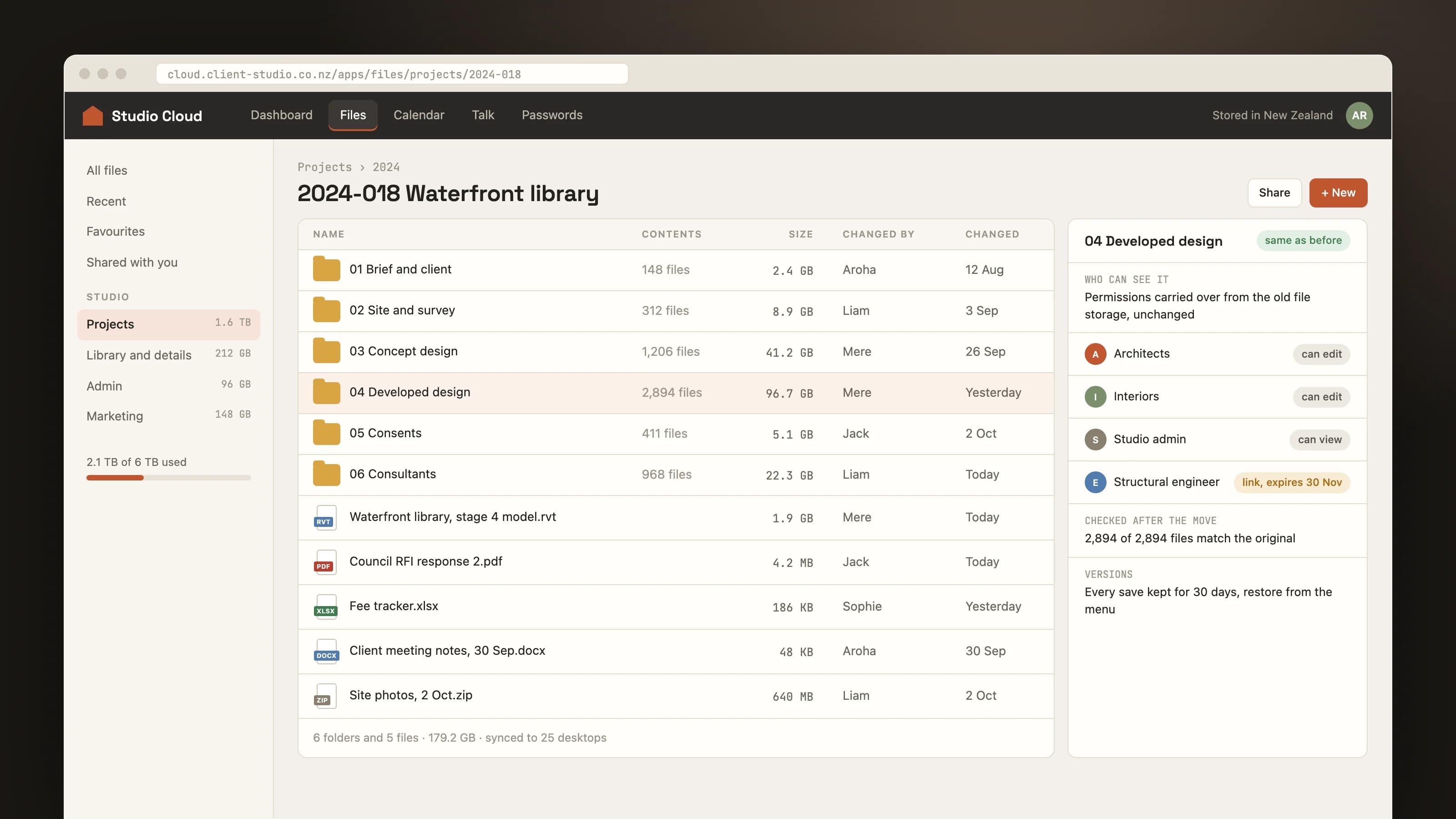Click the Structural engineer avatar

1095,483
